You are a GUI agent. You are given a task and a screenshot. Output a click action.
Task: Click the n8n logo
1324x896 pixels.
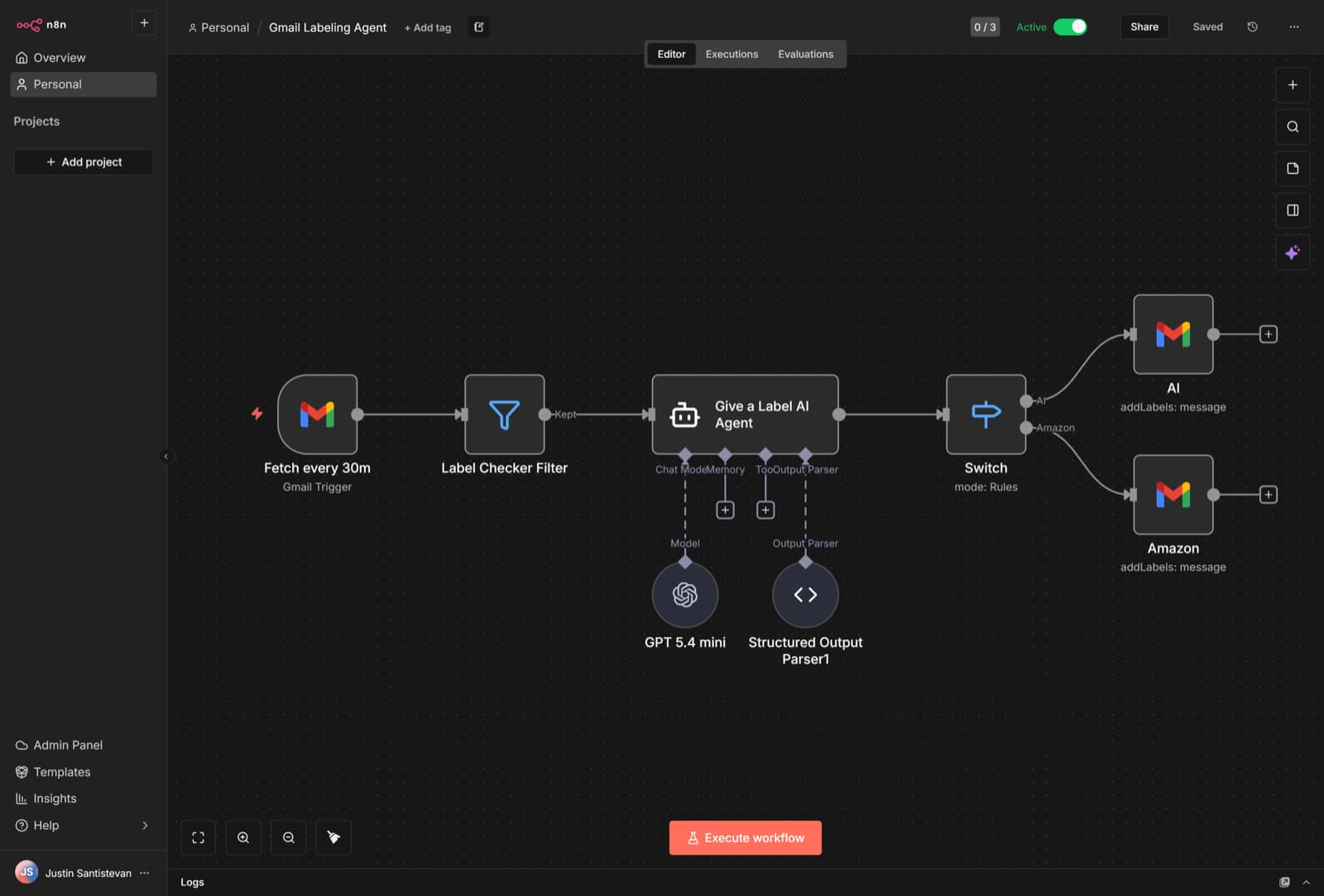(x=41, y=25)
